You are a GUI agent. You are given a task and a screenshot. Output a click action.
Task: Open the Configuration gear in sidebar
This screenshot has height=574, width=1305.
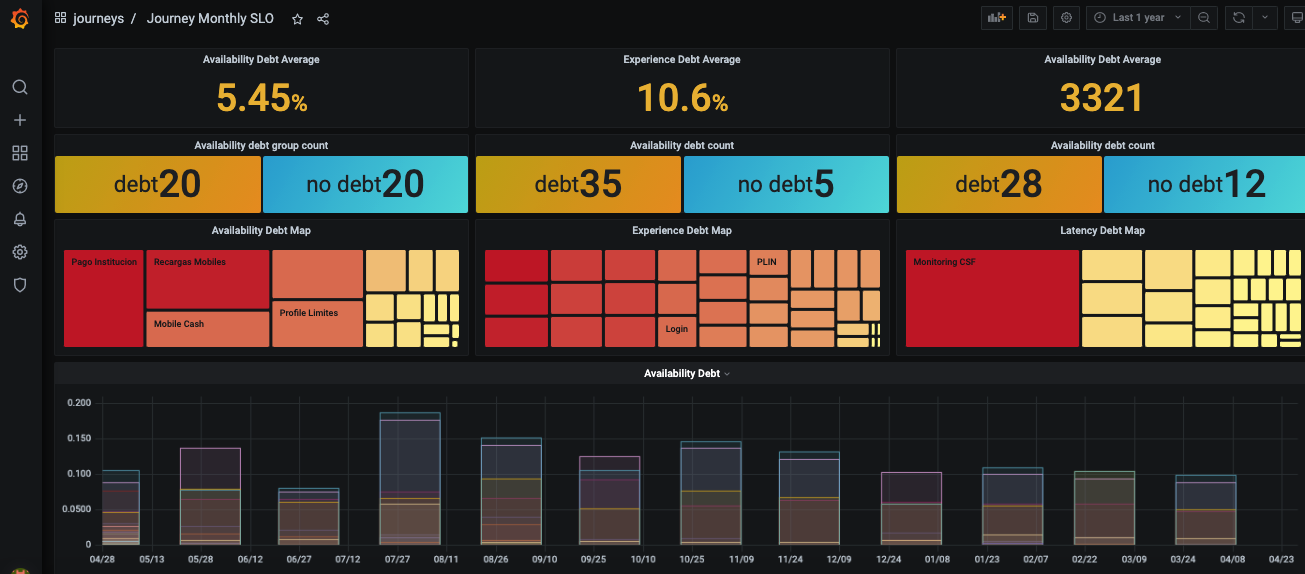click(19, 252)
